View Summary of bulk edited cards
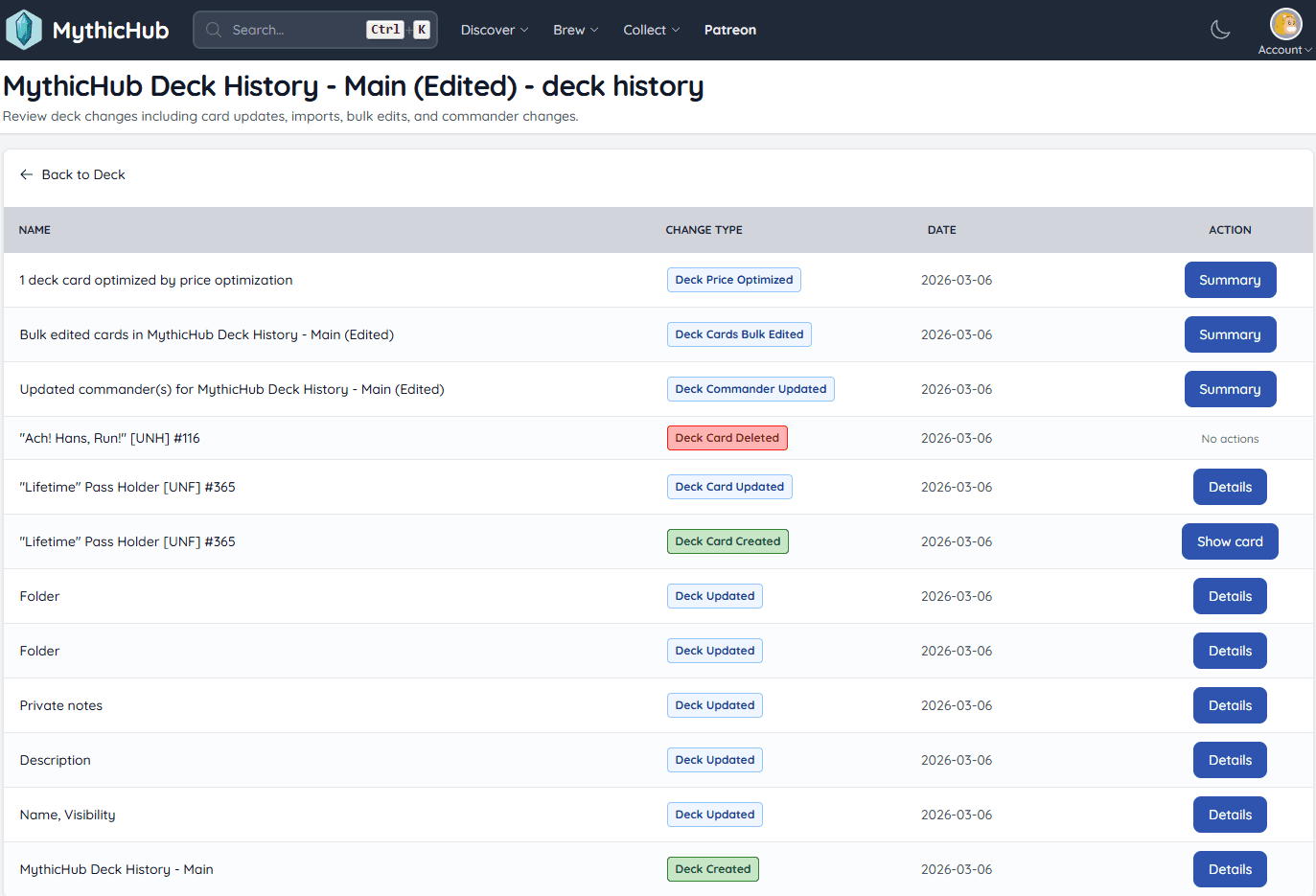The image size is (1316, 896). point(1230,334)
